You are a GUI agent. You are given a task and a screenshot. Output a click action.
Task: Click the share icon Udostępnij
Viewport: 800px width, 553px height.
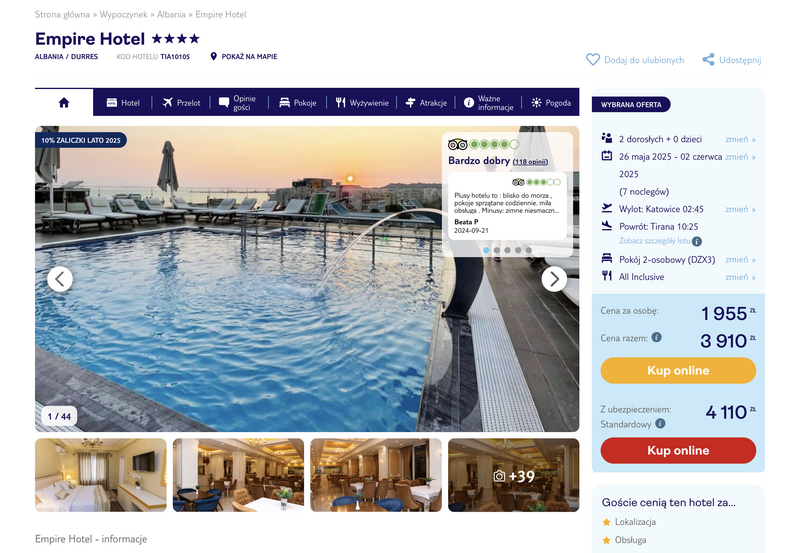click(708, 60)
